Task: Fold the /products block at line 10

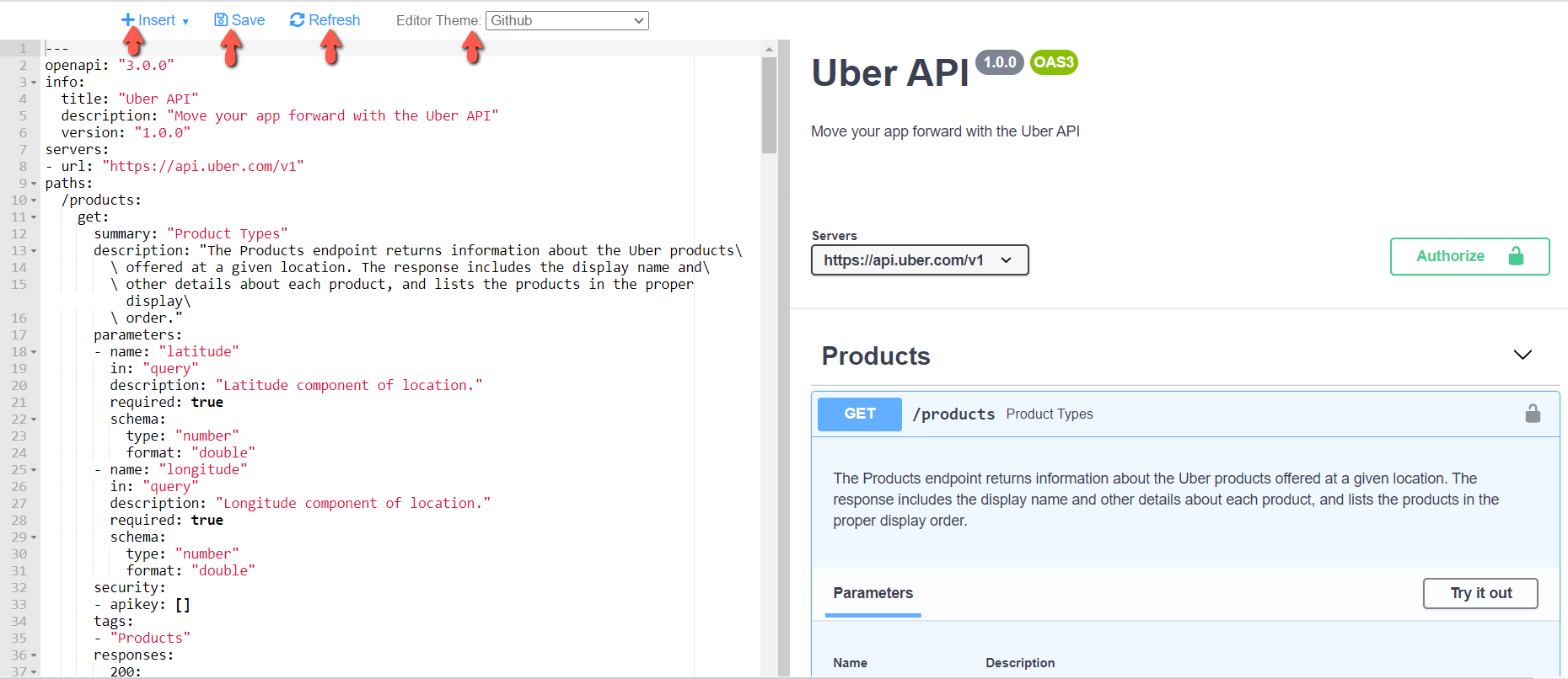Action: [x=34, y=200]
